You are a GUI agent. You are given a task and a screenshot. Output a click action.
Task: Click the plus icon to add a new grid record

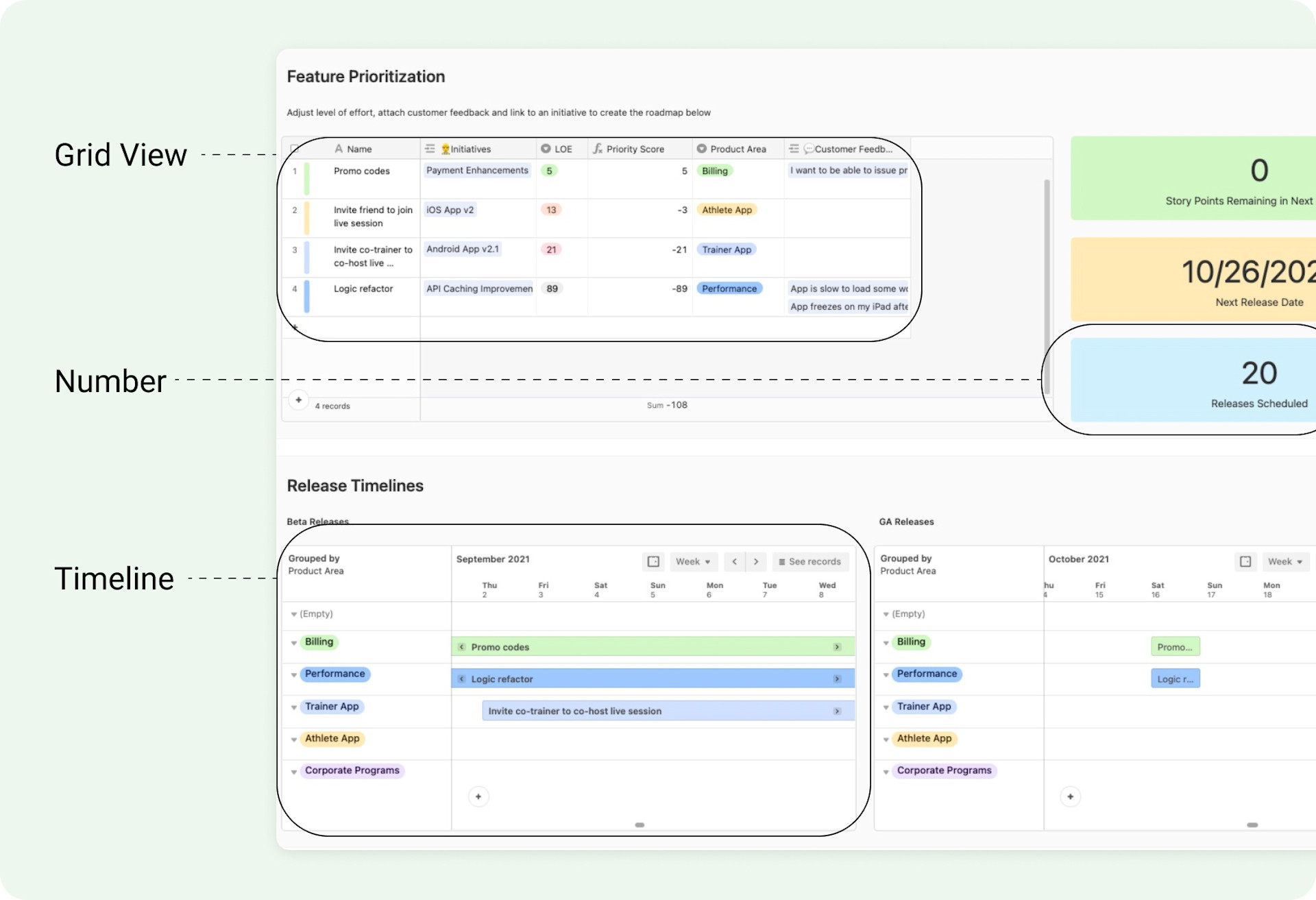(x=298, y=400)
